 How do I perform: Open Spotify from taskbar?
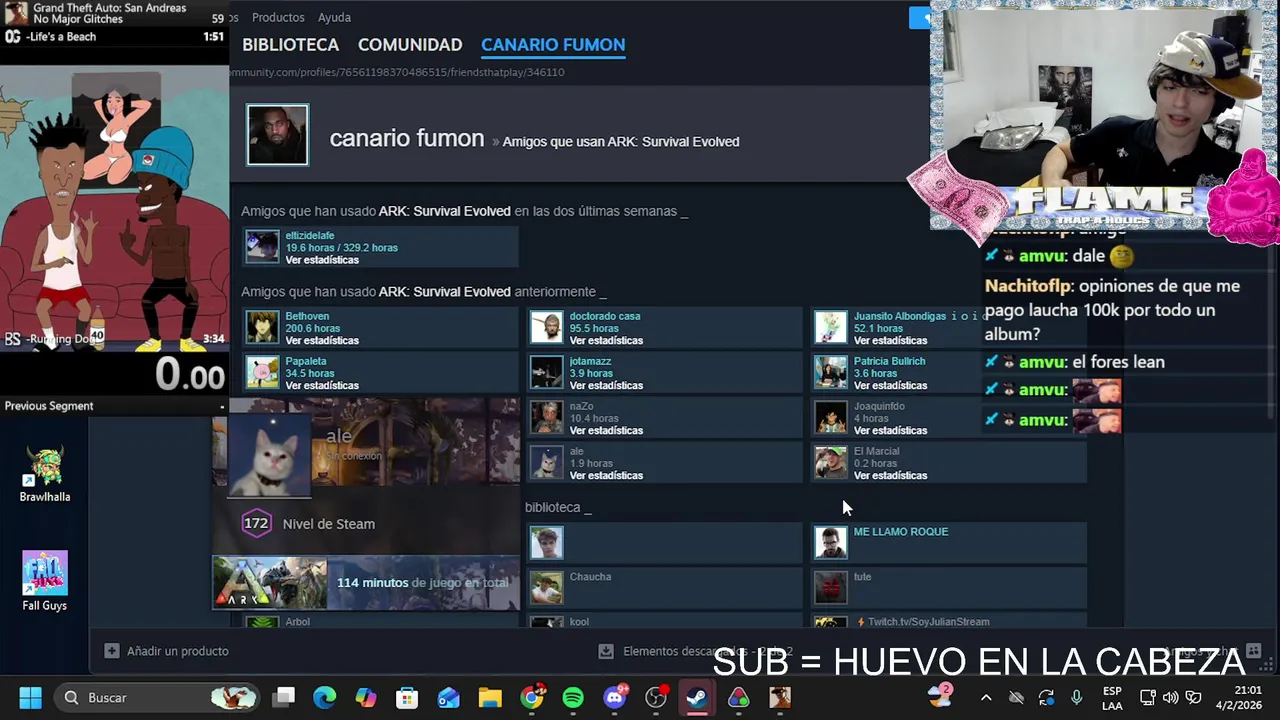tap(573, 697)
